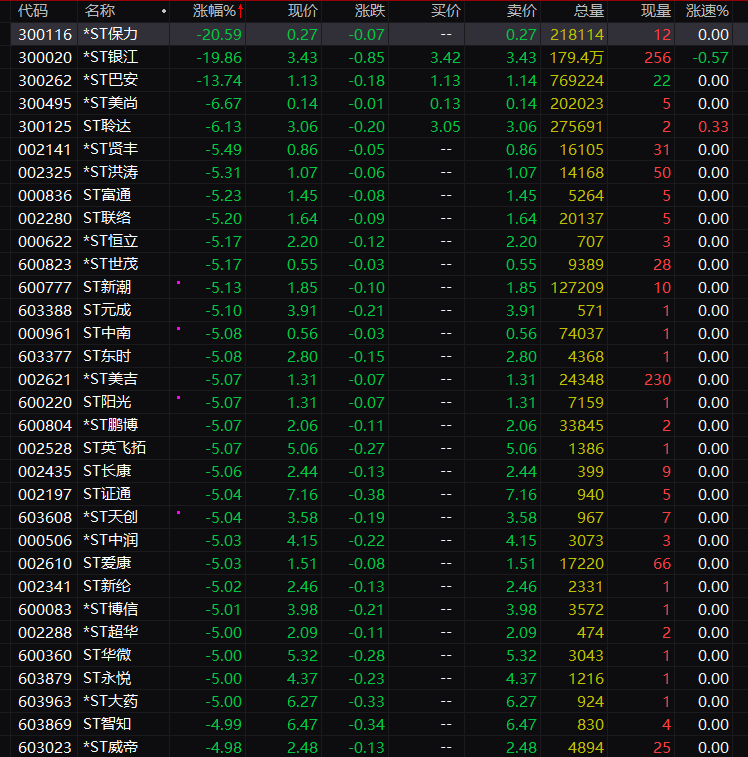Select the ST永悦 stock name
Viewport: 748px width, 757px height.
[x=107, y=678]
